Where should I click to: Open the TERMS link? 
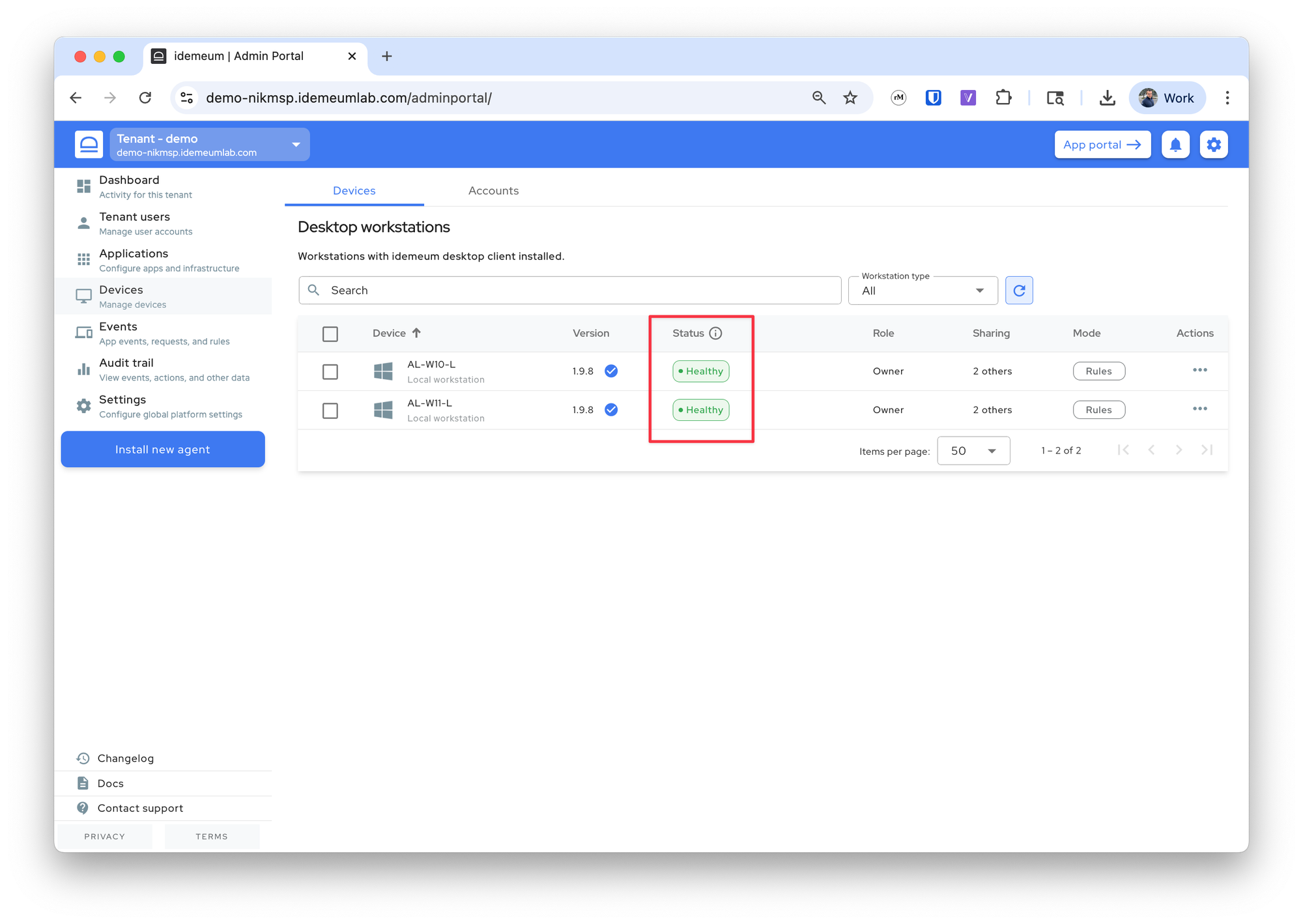tap(212, 836)
